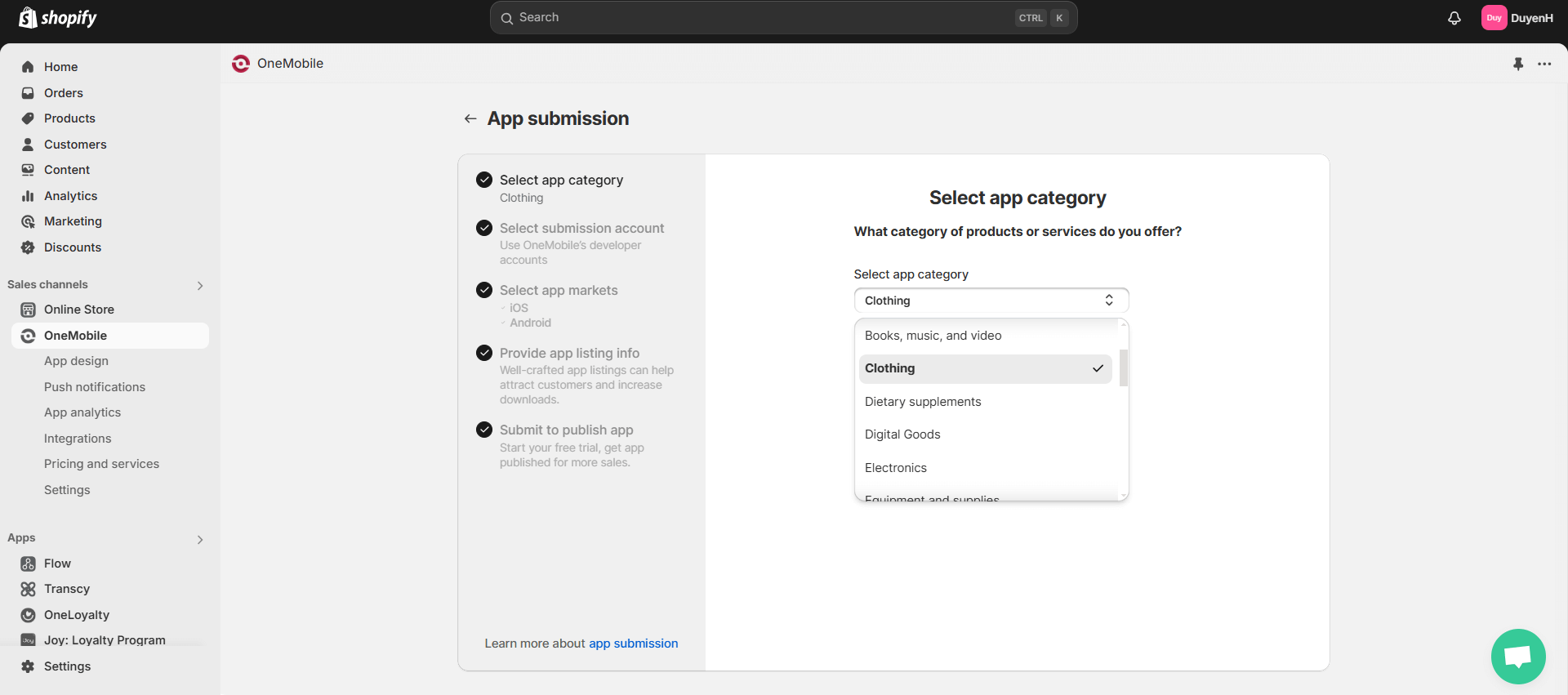Screen dimensions: 1568x695
Task: Open the live chat bubble
Action: click(x=1518, y=656)
